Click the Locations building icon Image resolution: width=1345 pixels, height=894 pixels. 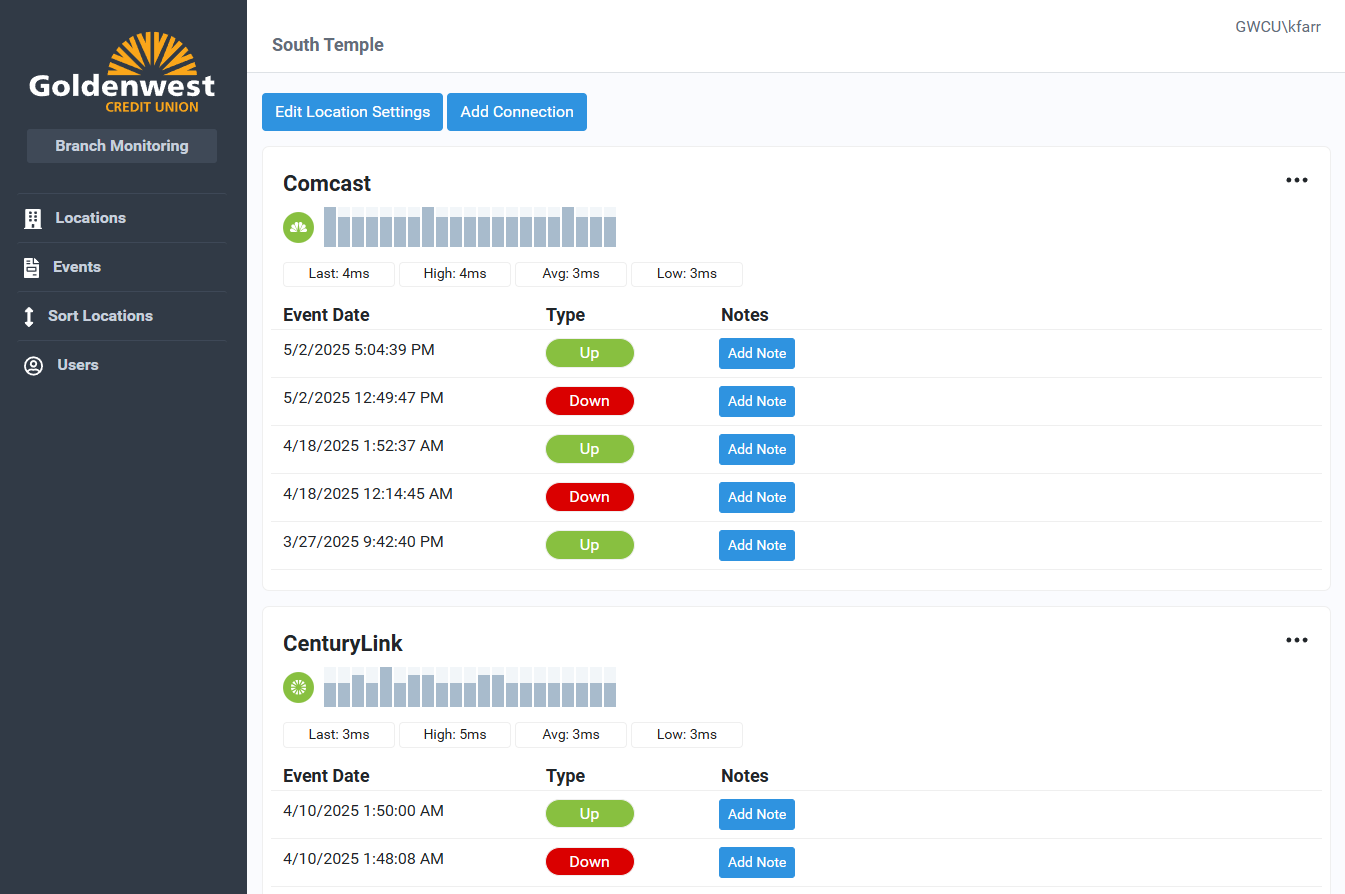coord(33,218)
